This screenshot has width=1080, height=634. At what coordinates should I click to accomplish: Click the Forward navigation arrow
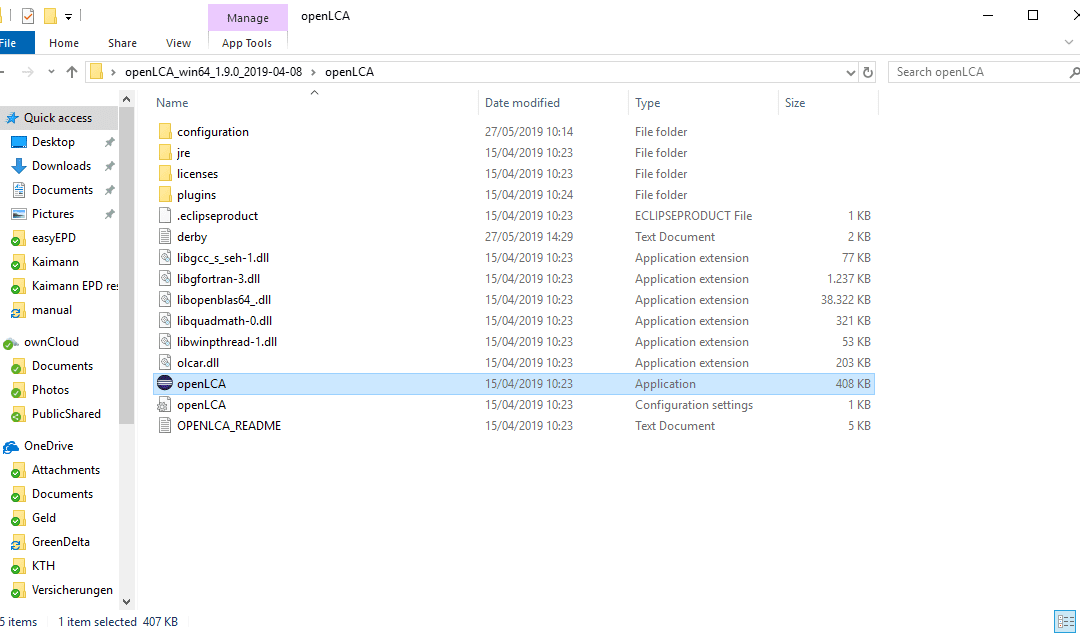point(28,72)
